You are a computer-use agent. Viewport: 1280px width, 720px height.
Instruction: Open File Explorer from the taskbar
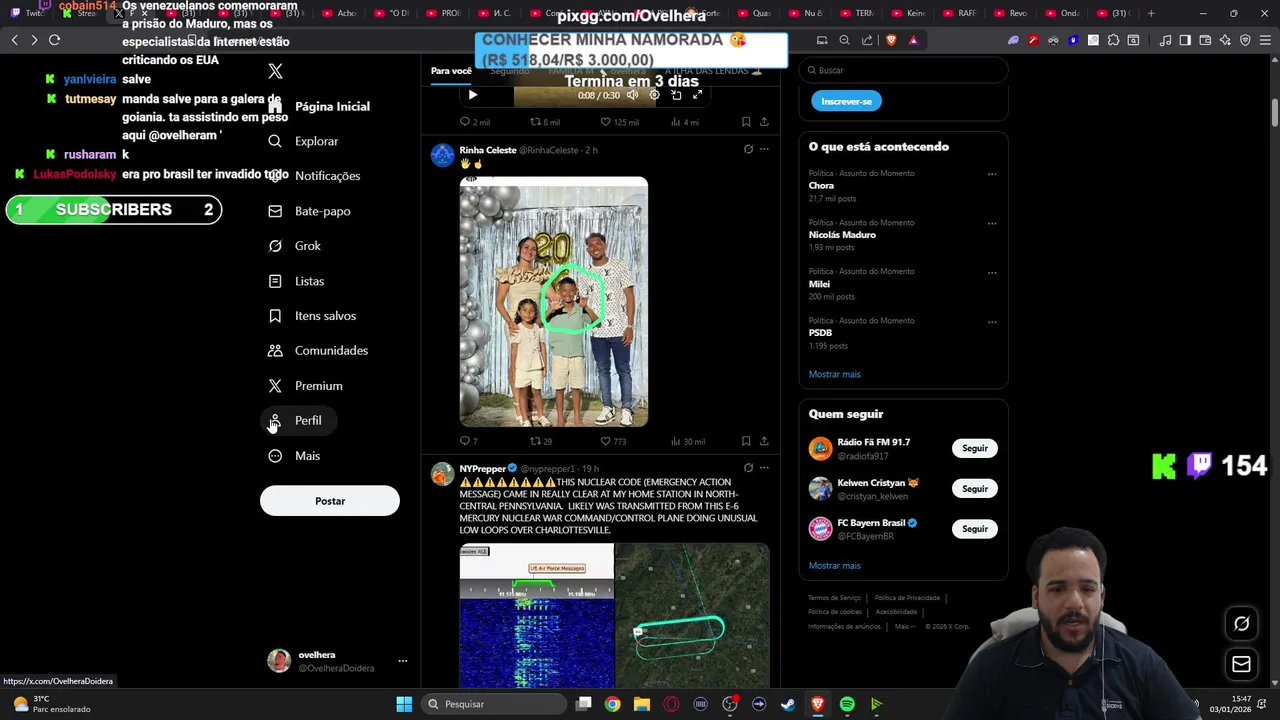(642, 704)
